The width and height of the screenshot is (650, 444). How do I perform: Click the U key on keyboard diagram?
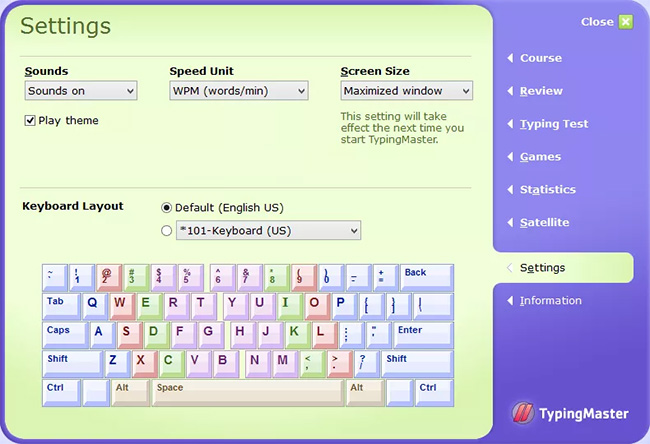click(264, 306)
